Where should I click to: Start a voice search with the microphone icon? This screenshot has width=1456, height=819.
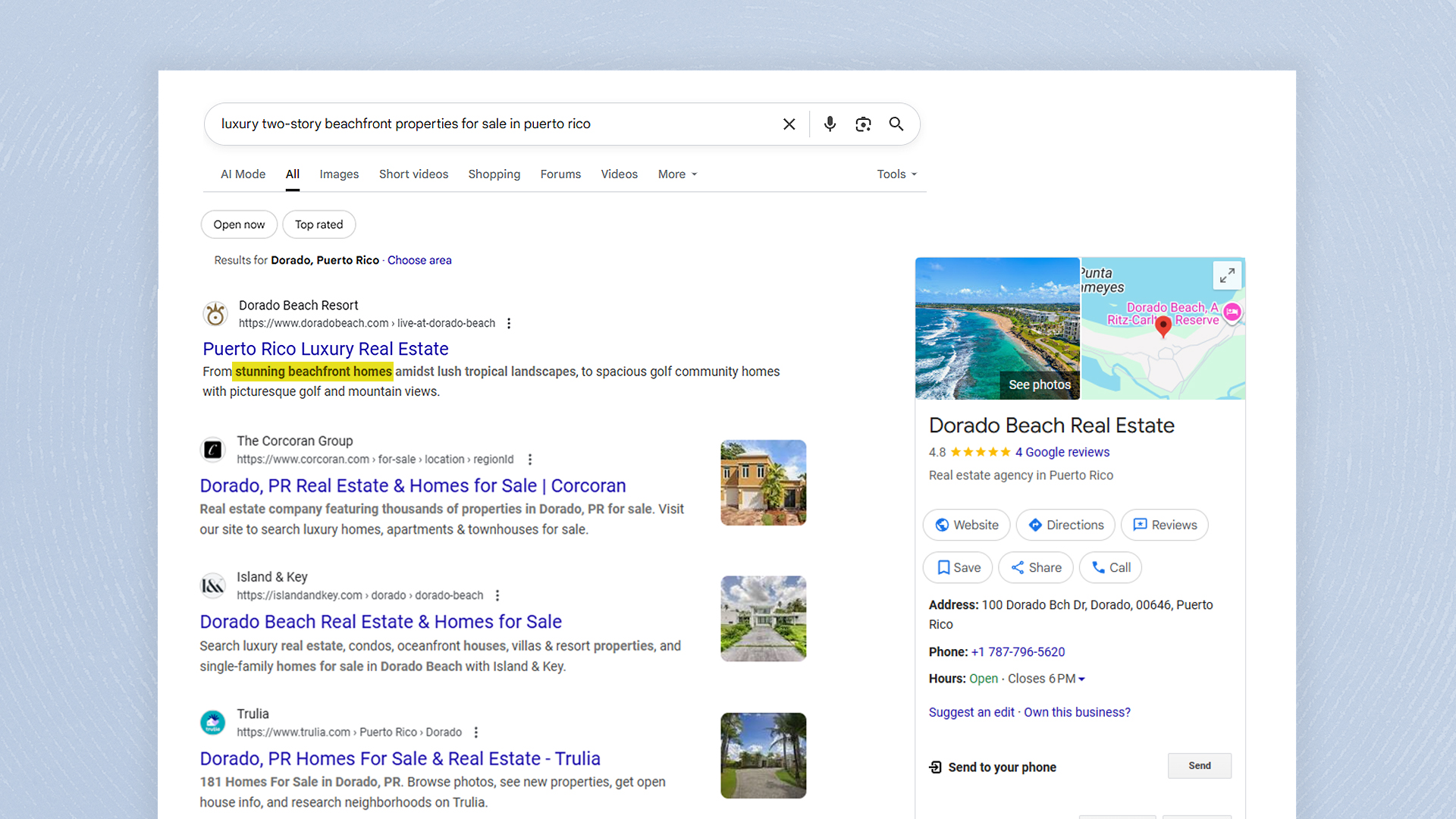830,124
